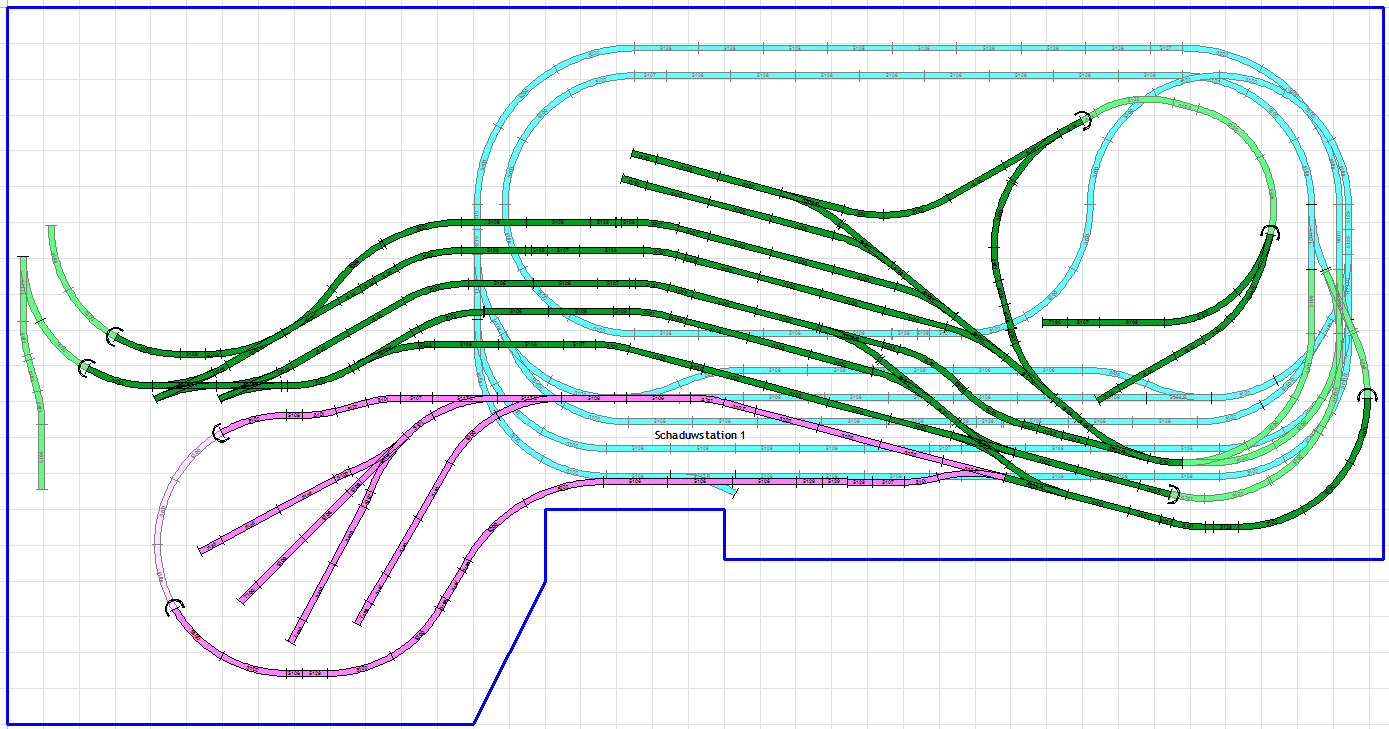Select the straight dark green stub track inside the loop

(x=1104, y=322)
